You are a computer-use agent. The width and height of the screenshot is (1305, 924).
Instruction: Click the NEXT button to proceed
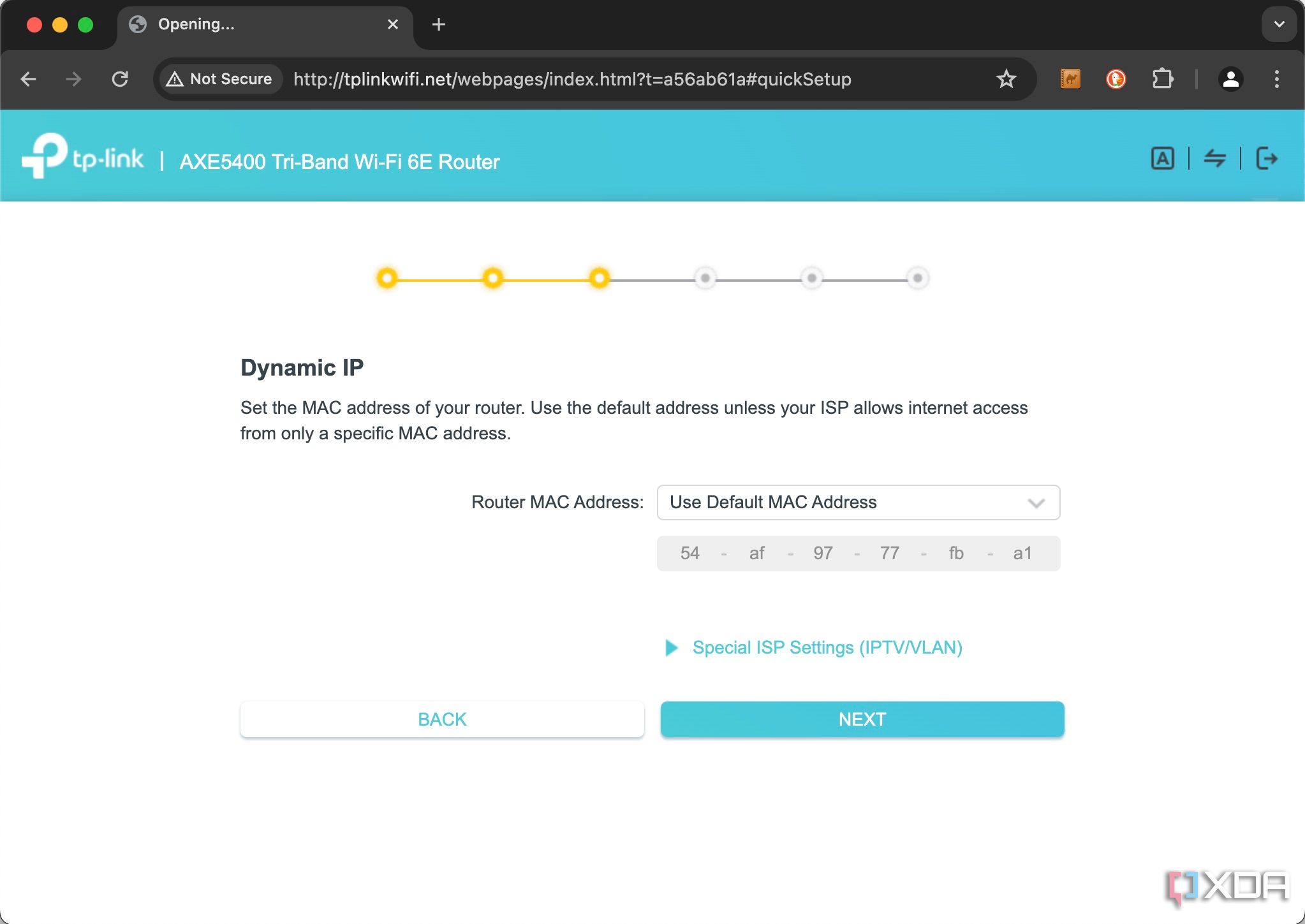click(863, 719)
